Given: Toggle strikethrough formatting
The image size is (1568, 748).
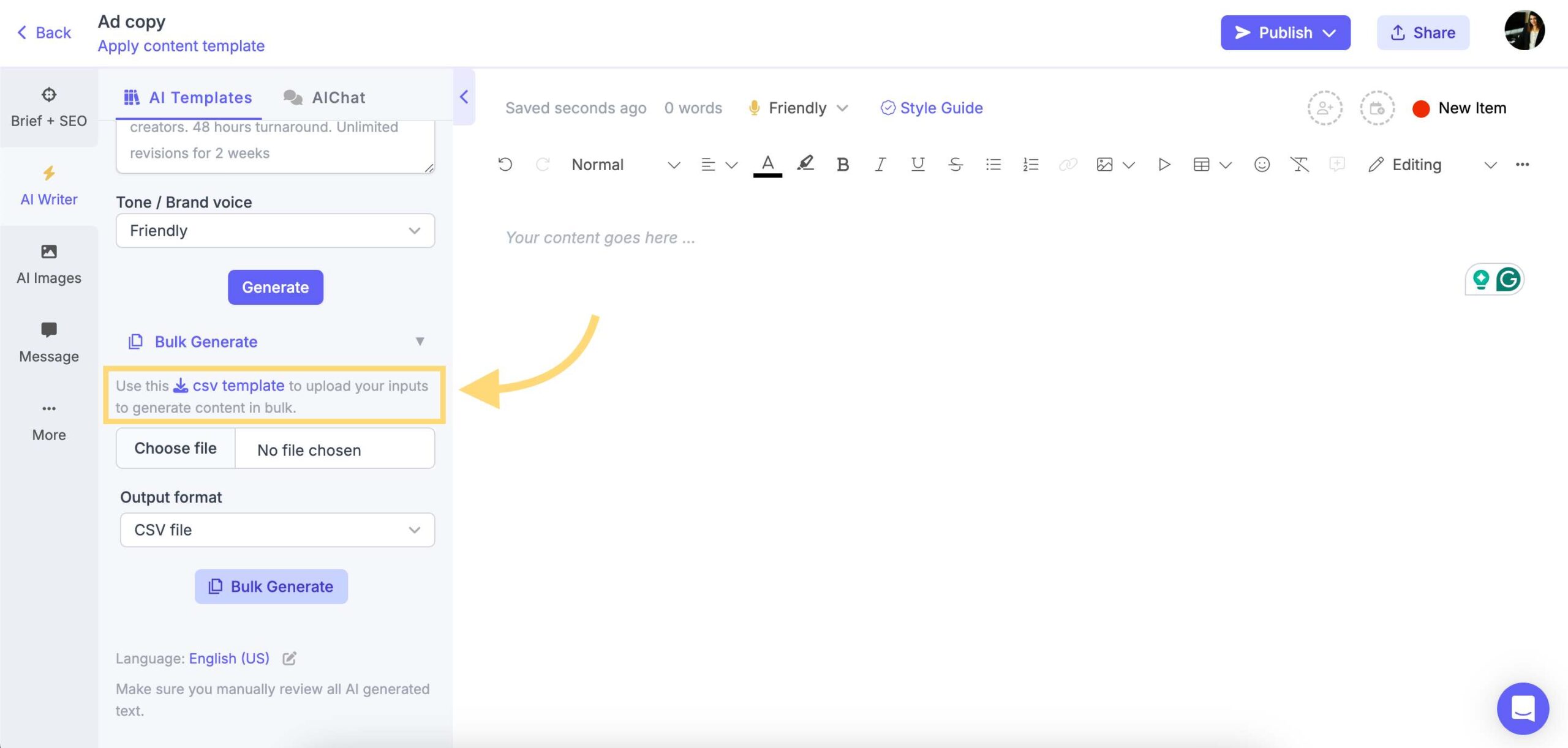Looking at the screenshot, I should 955,164.
